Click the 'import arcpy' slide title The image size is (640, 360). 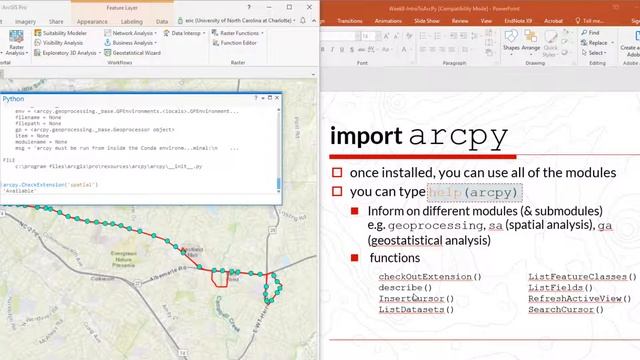(419, 136)
